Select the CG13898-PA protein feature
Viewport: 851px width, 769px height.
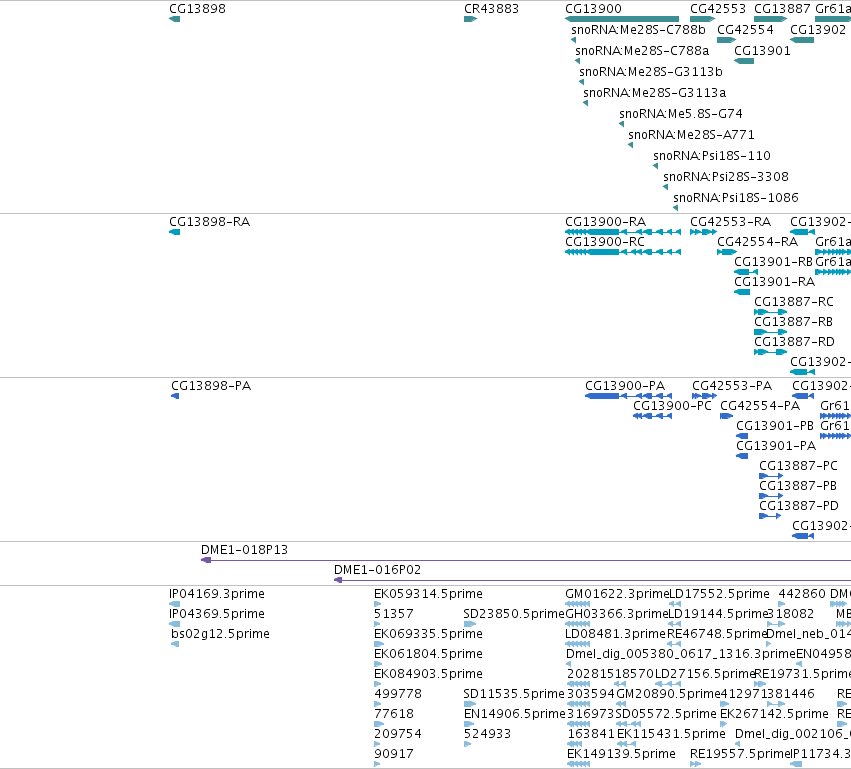175,396
